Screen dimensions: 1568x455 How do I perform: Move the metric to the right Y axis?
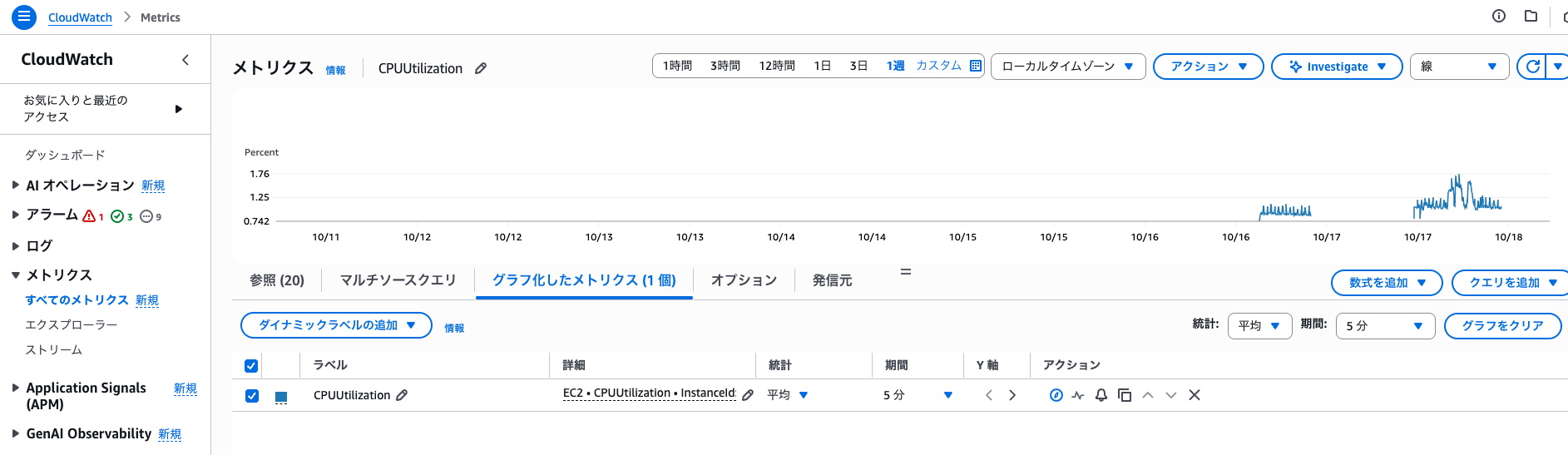[1012, 395]
